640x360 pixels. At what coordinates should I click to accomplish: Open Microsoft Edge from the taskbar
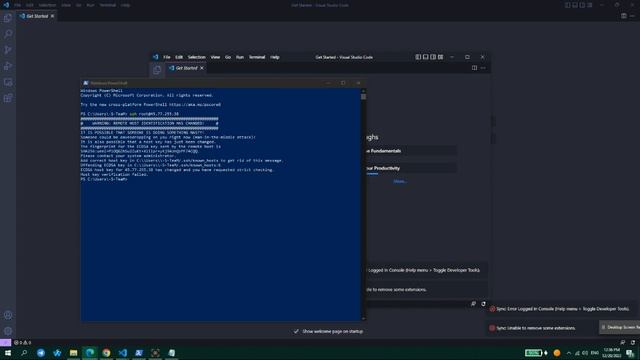tap(90, 353)
